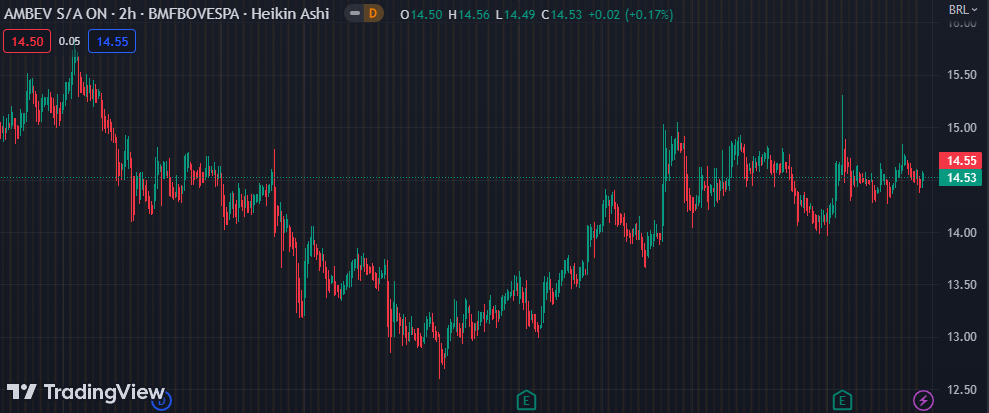The image size is (989, 413).
Task: Click the 12.50 price scale label
Action: tap(963, 390)
